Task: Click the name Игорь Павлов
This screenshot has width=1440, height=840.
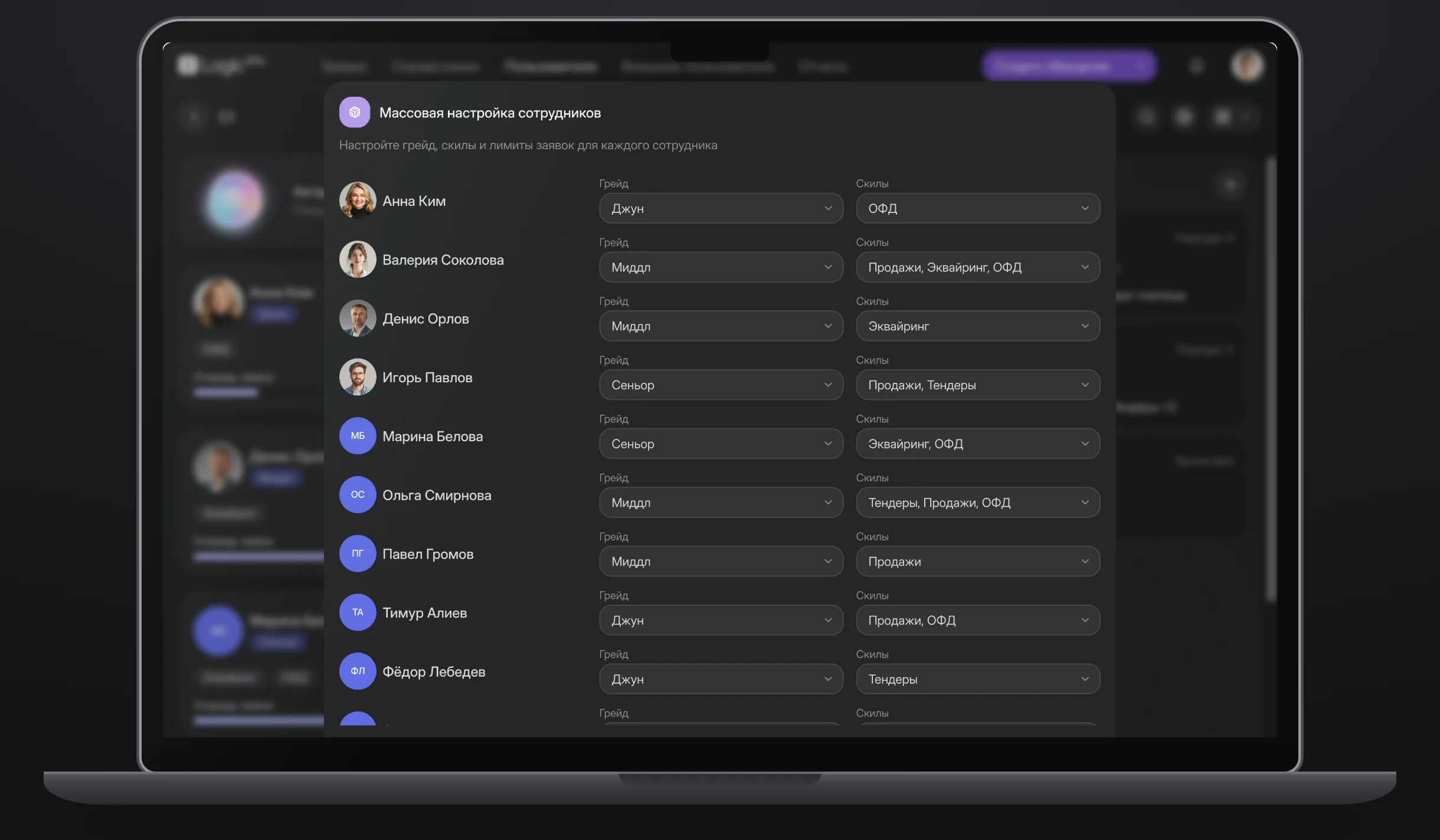Action: (x=427, y=378)
